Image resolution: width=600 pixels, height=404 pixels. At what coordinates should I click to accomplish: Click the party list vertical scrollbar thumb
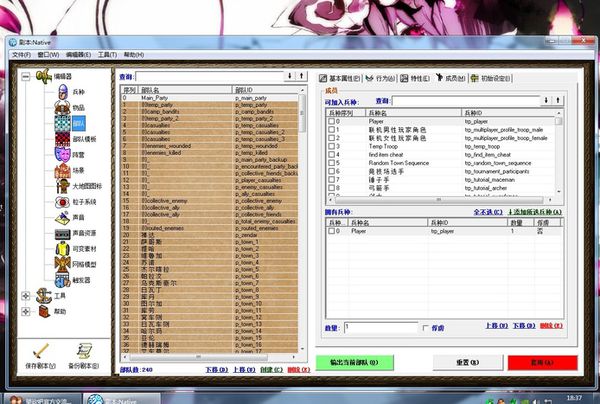[x=302, y=112]
